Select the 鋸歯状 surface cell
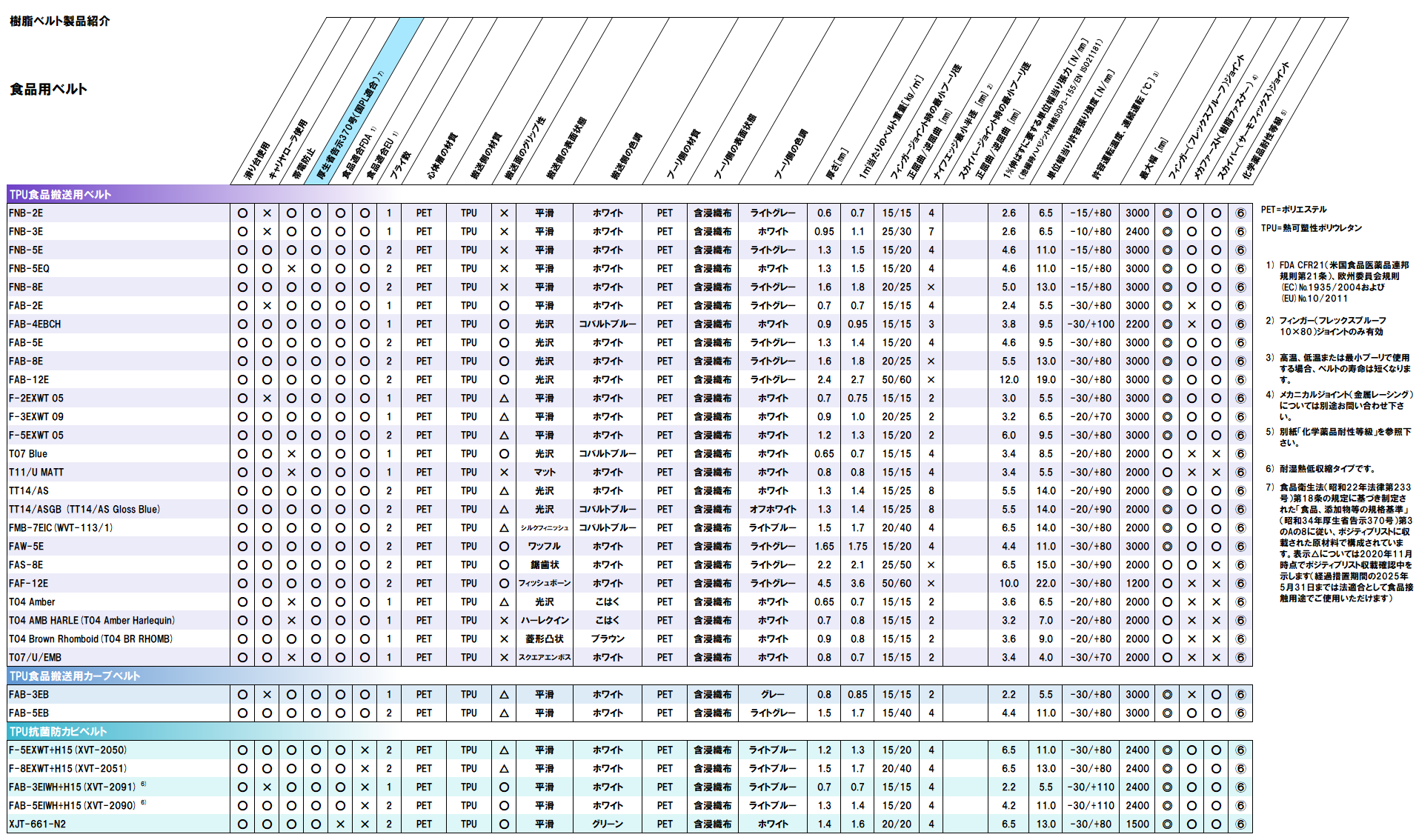The image size is (1416, 840). click(545, 565)
